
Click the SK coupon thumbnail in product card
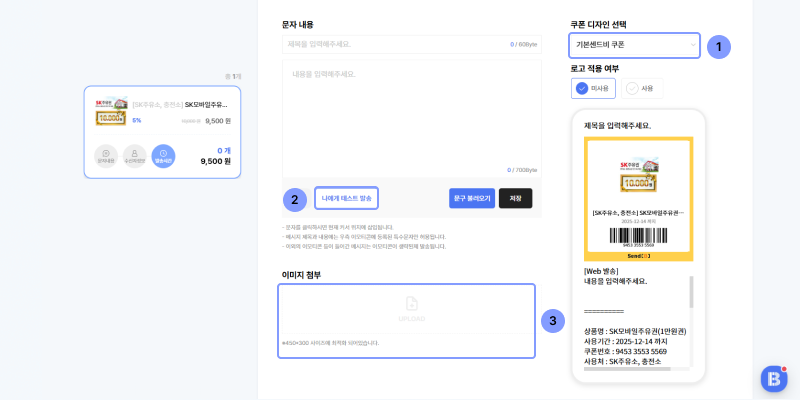[x=110, y=111]
